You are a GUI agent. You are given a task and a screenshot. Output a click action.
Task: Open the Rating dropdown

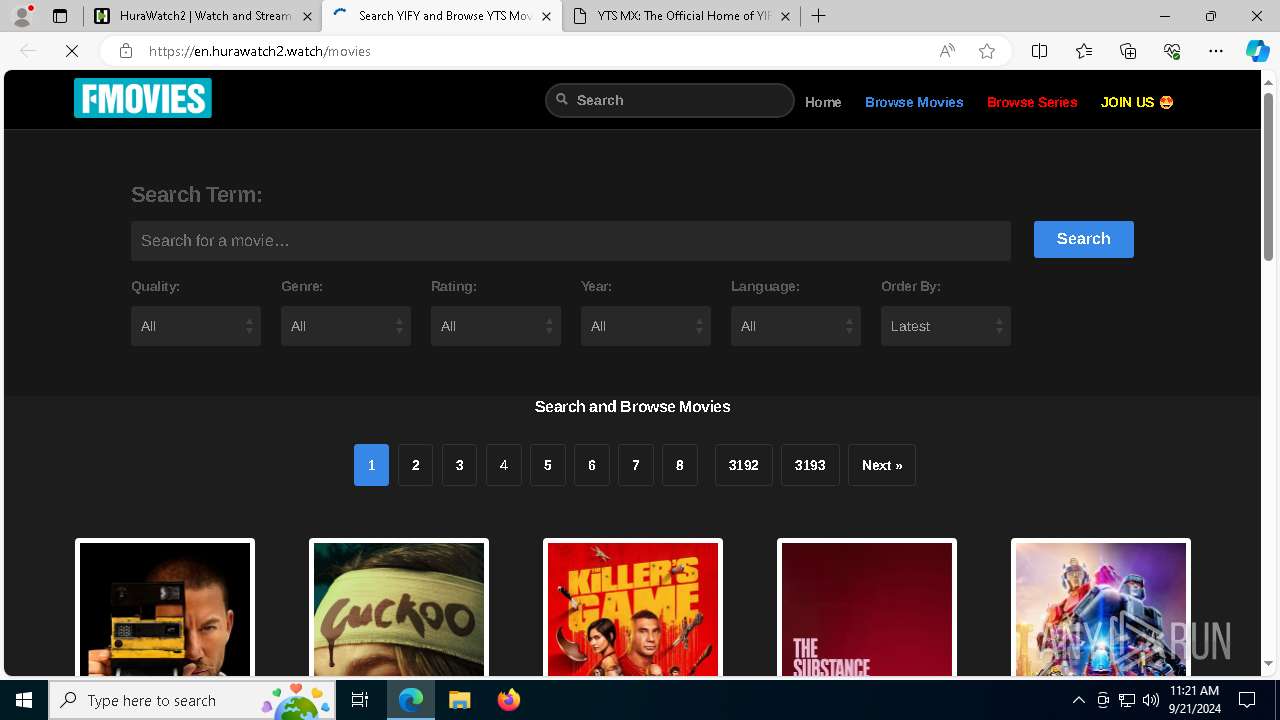496,326
